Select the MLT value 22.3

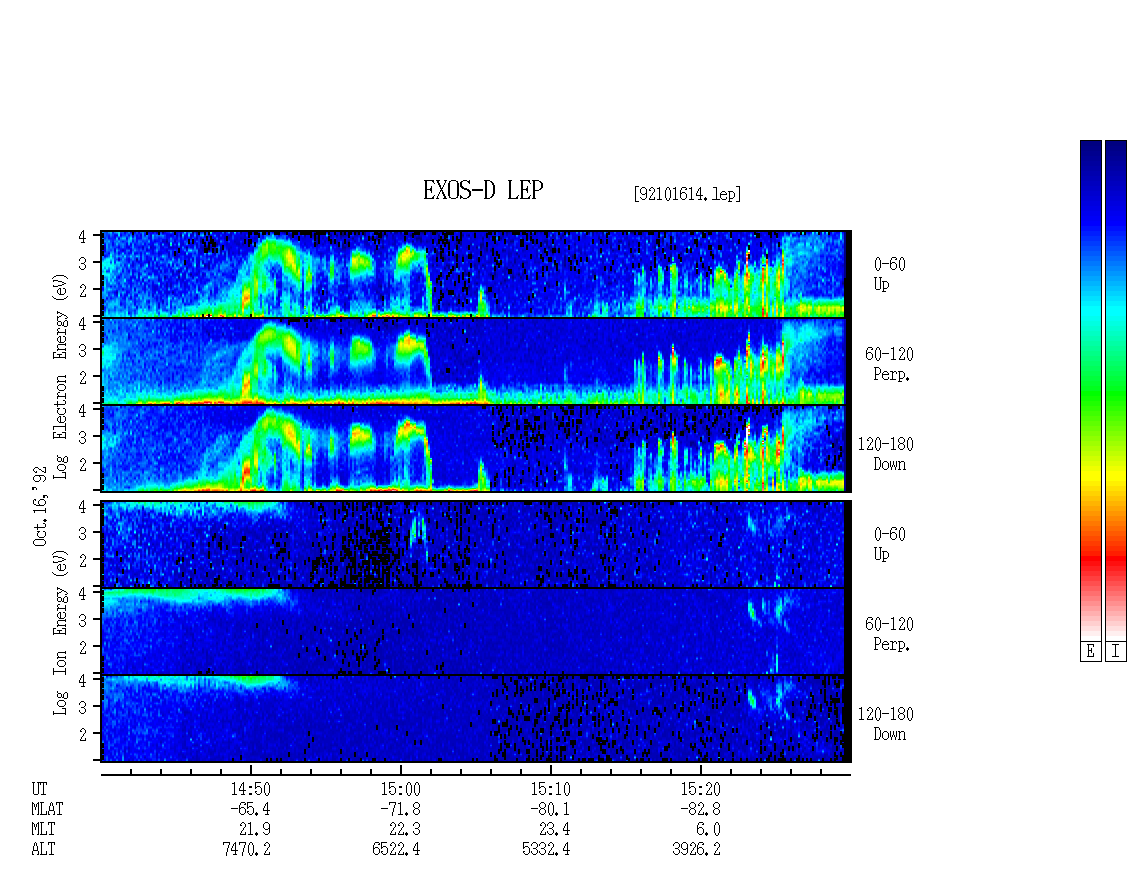click(x=404, y=830)
